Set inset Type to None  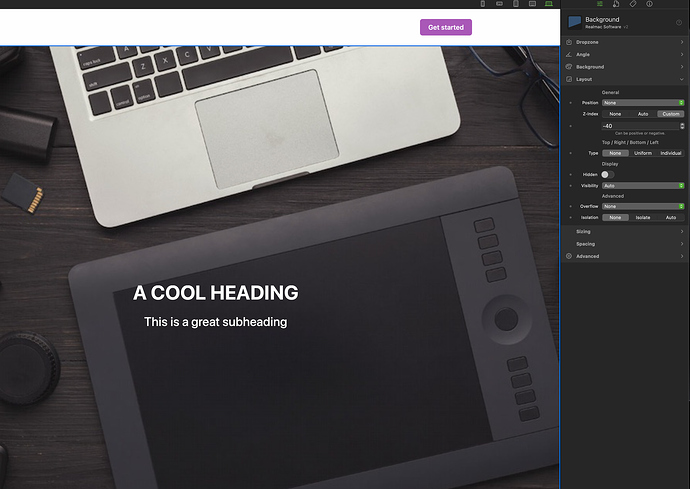[x=615, y=153]
